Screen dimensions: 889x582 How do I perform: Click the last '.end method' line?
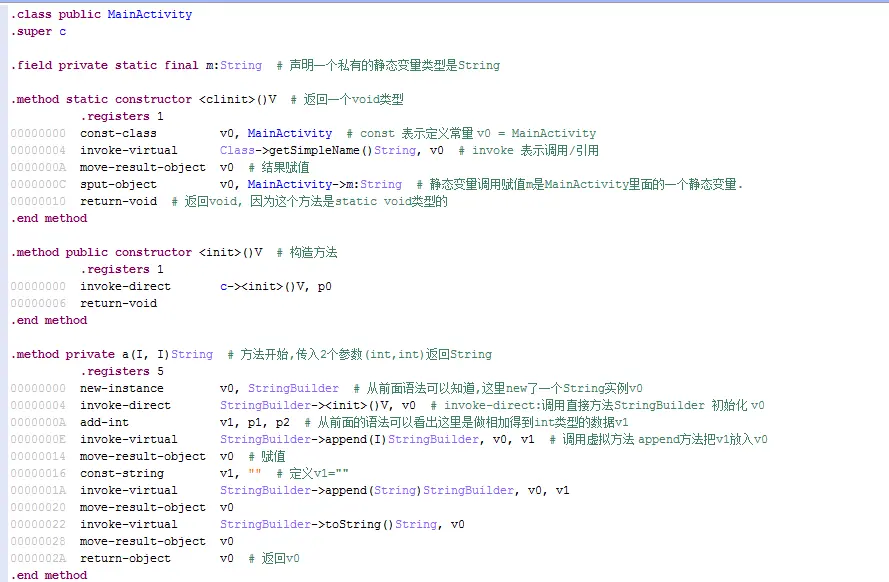[49, 575]
